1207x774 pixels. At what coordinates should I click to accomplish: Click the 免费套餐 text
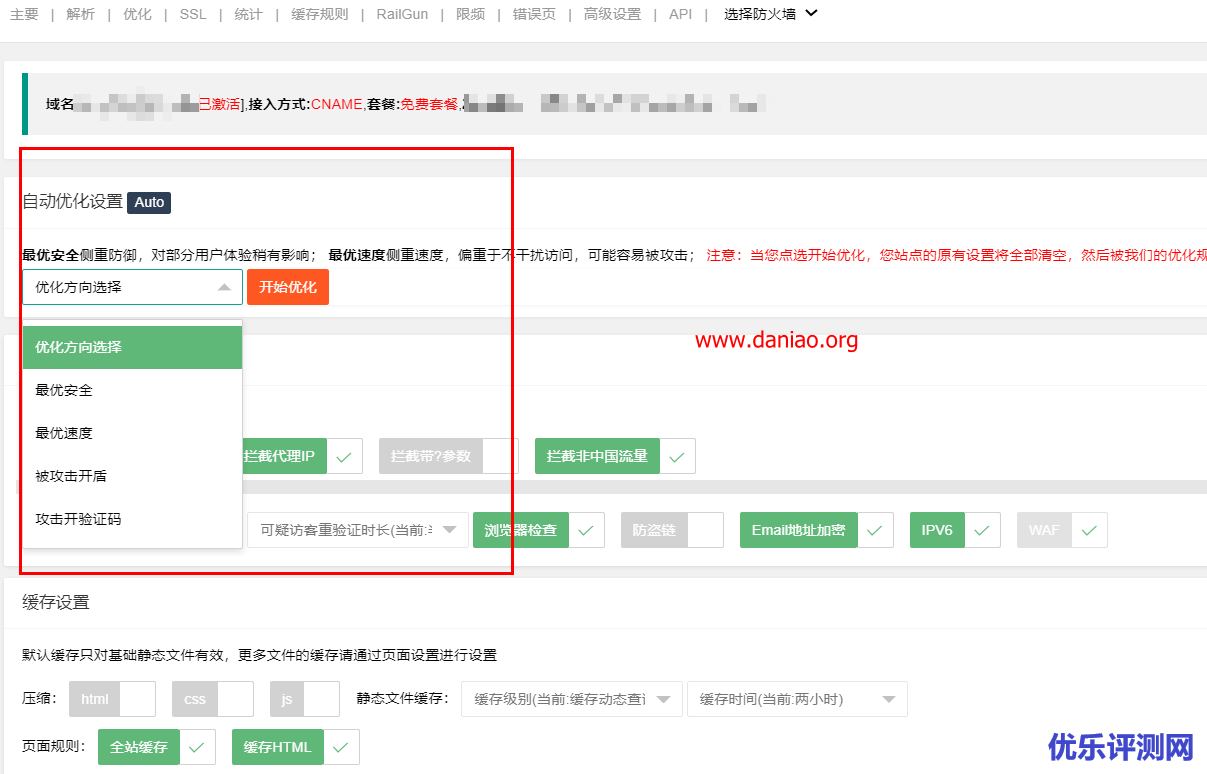(429, 104)
